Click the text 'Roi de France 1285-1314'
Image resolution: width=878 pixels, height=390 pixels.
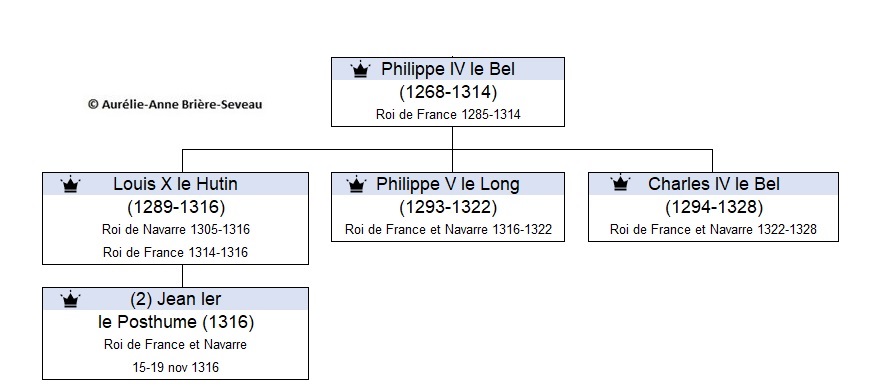(x=448, y=115)
